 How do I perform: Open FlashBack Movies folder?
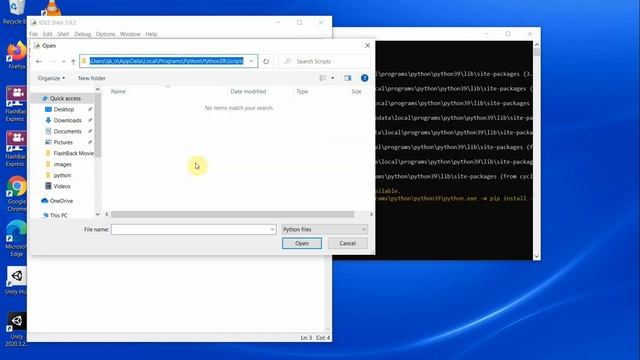[x=73, y=153]
